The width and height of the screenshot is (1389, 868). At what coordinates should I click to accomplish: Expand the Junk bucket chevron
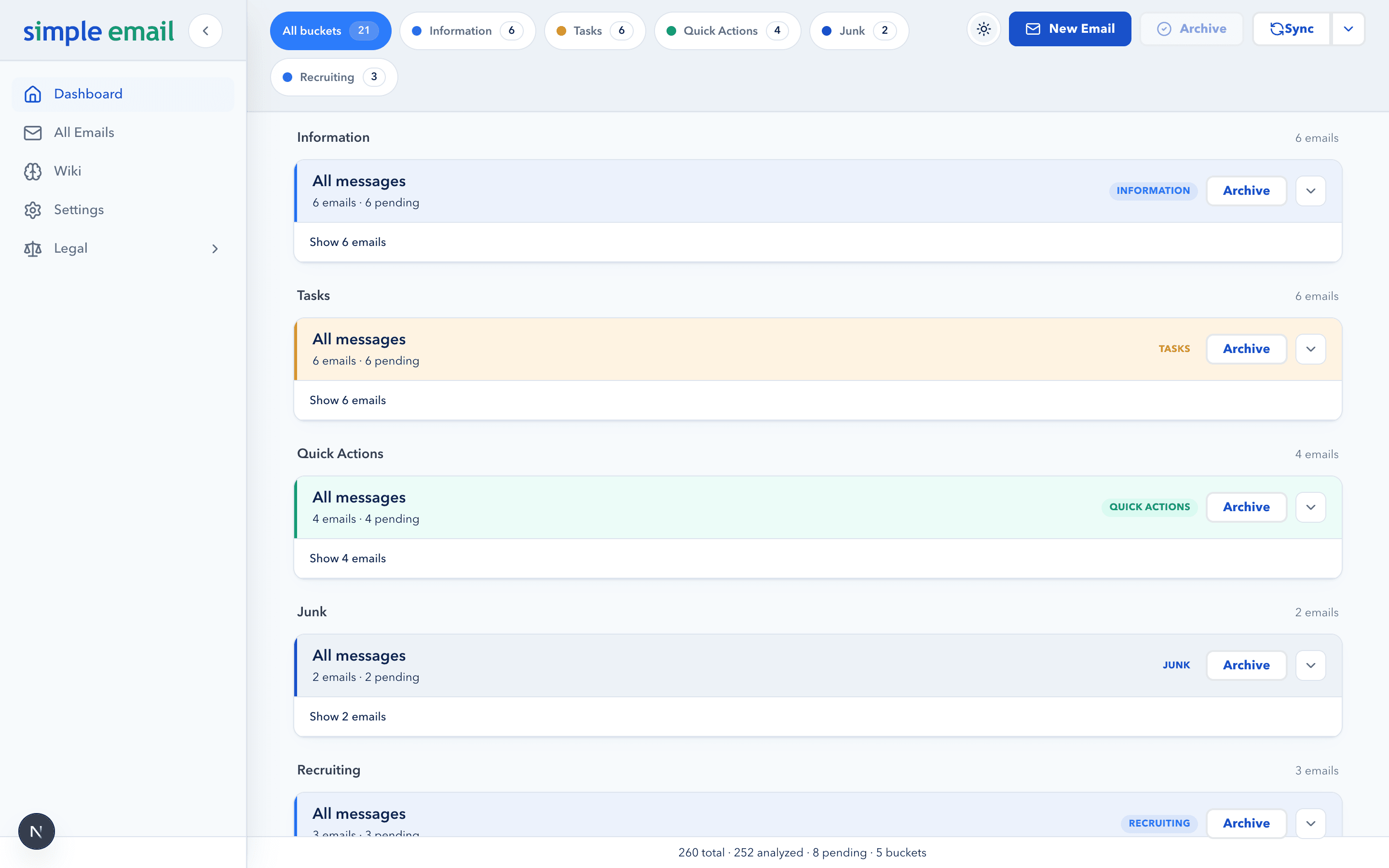[x=1310, y=665]
